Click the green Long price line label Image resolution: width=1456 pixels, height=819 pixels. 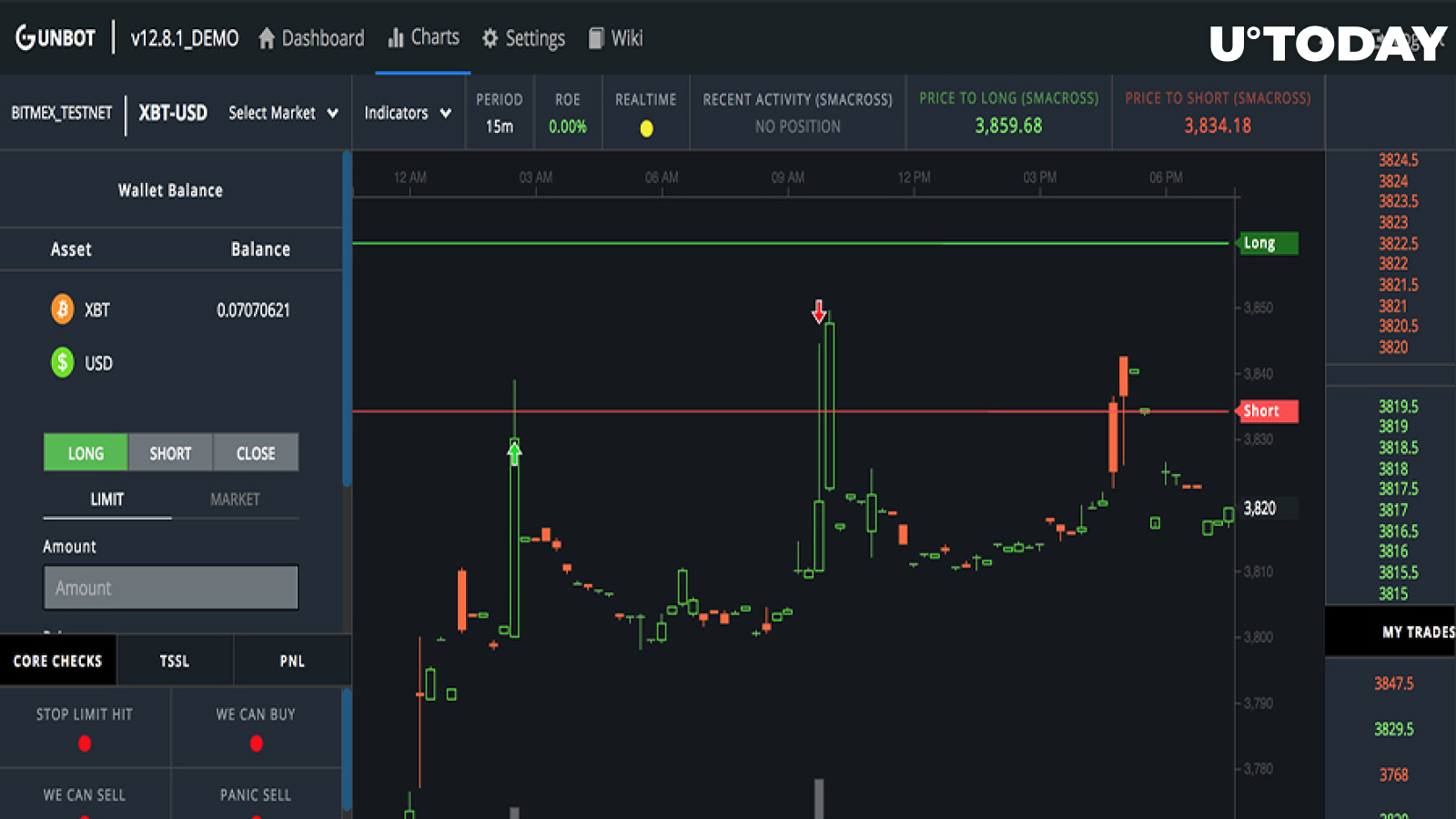pyautogui.click(x=1269, y=243)
